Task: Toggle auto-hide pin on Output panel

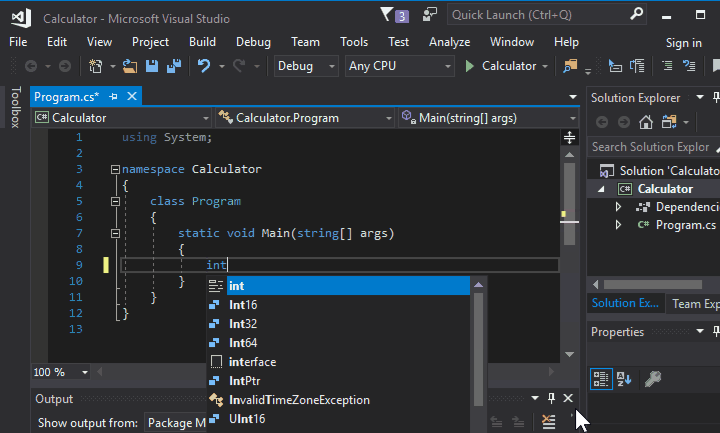Action: click(551, 399)
